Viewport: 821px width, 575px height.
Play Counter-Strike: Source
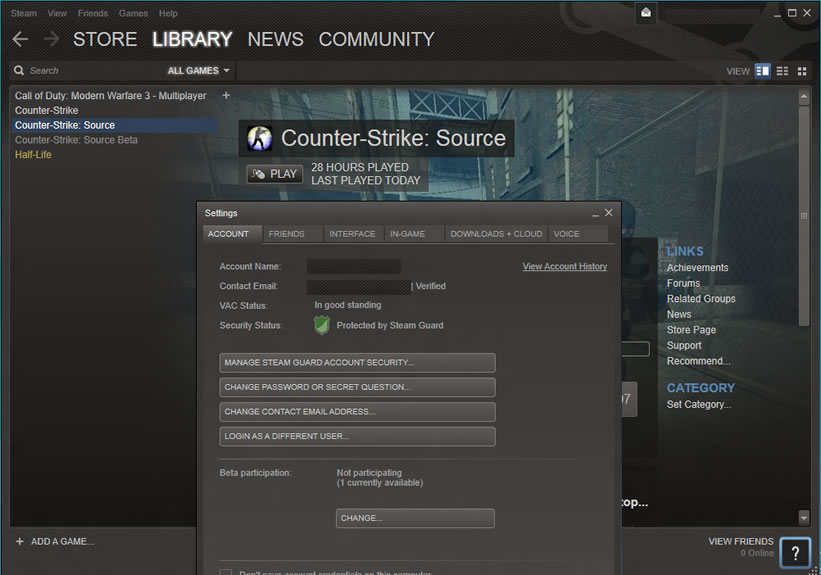click(x=275, y=174)
